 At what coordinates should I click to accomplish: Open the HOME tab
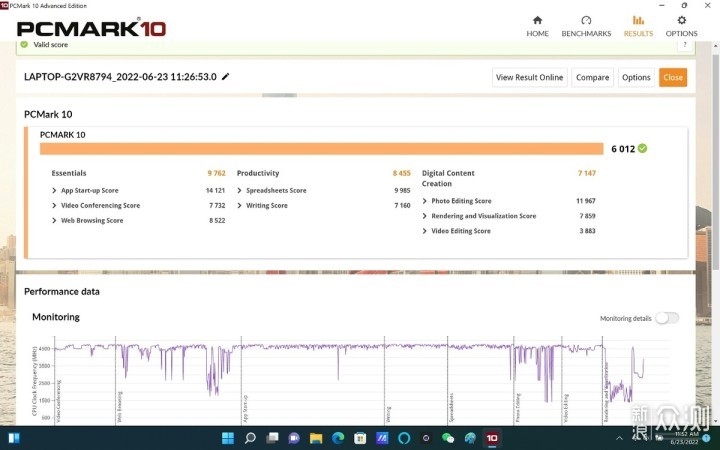click(x=537, y=26)
